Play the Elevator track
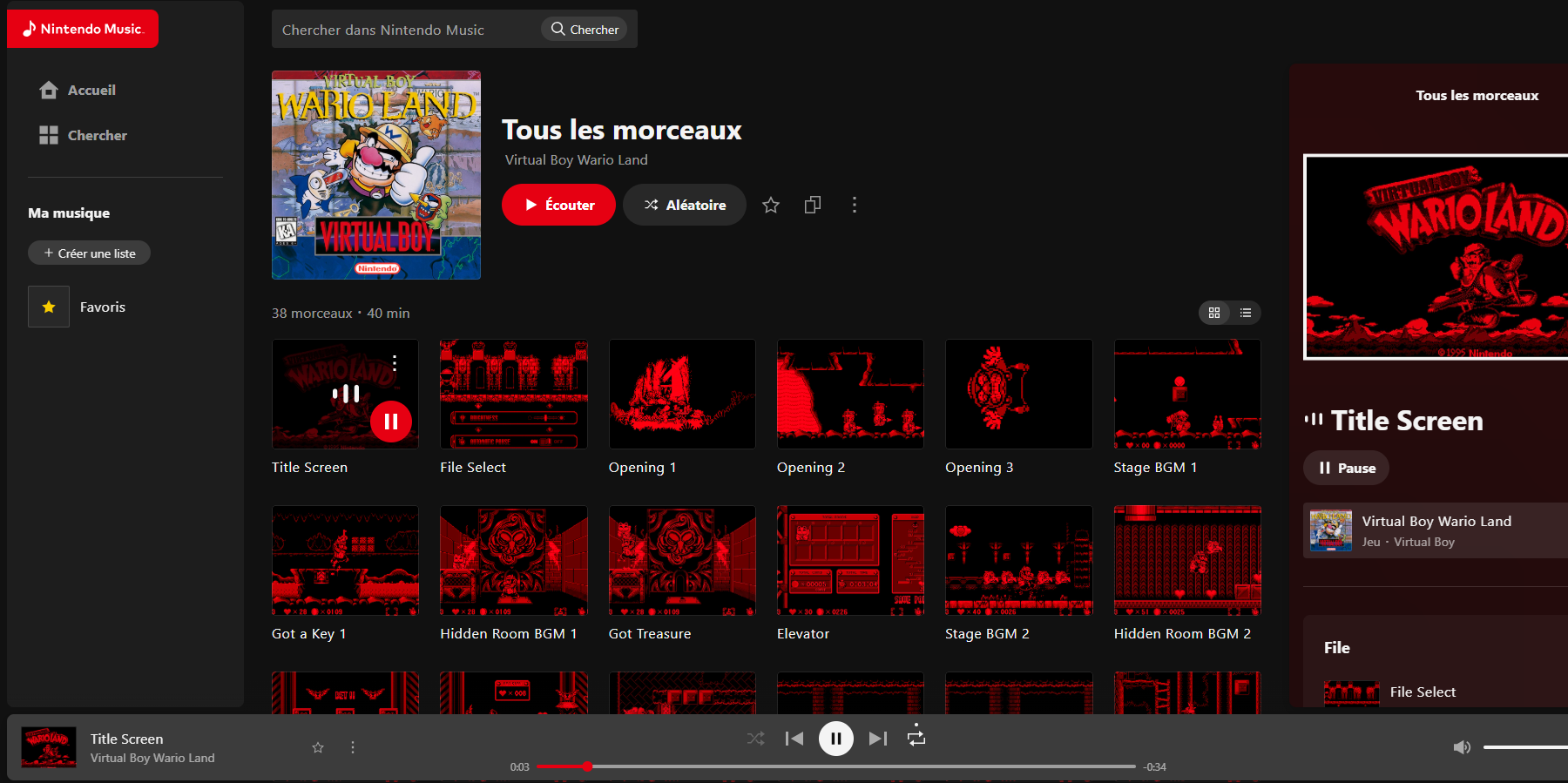1568x783 pixels. (x=850, y=560)
